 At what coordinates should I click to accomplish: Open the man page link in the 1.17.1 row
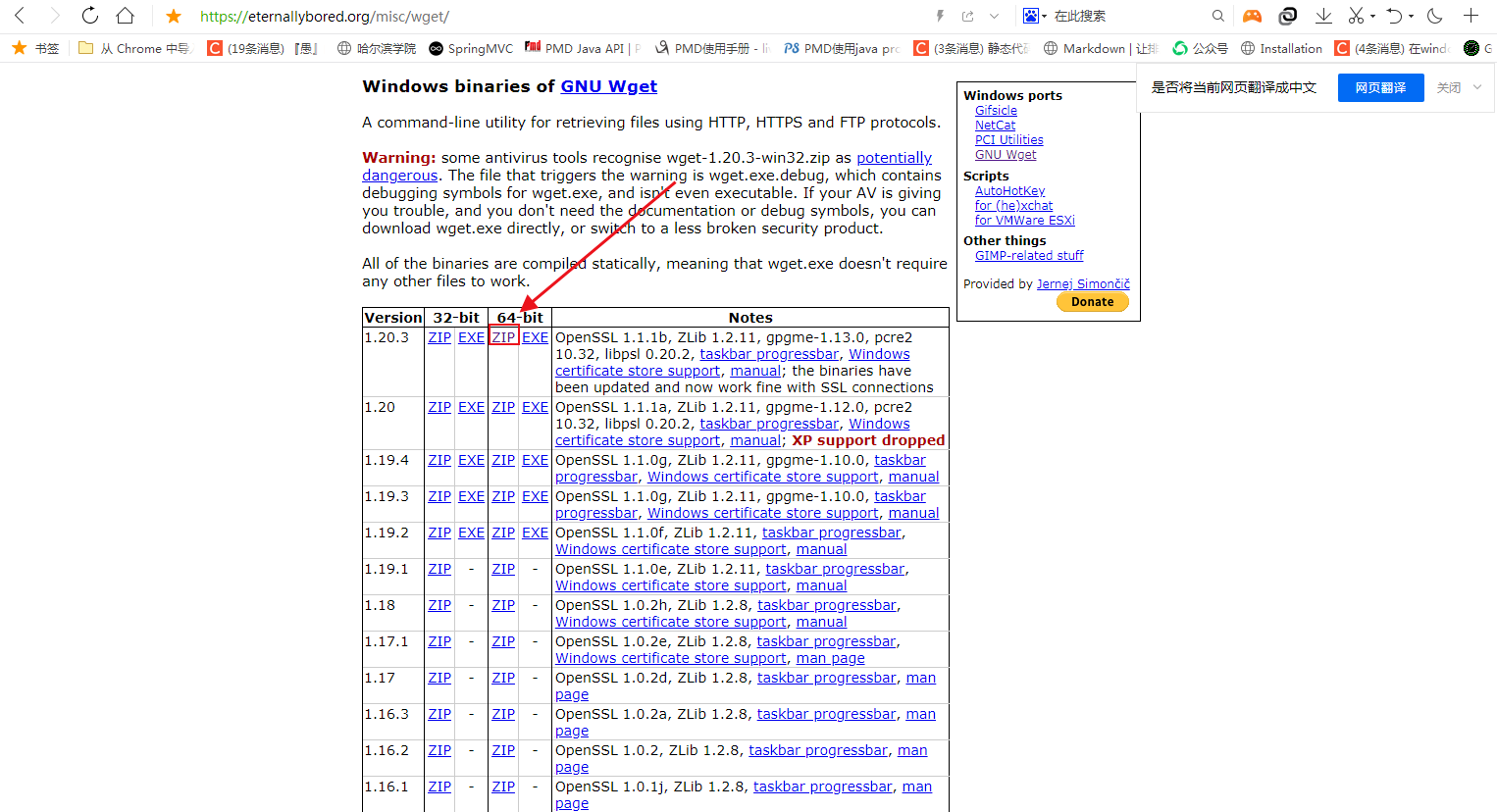tap(830, 658)
